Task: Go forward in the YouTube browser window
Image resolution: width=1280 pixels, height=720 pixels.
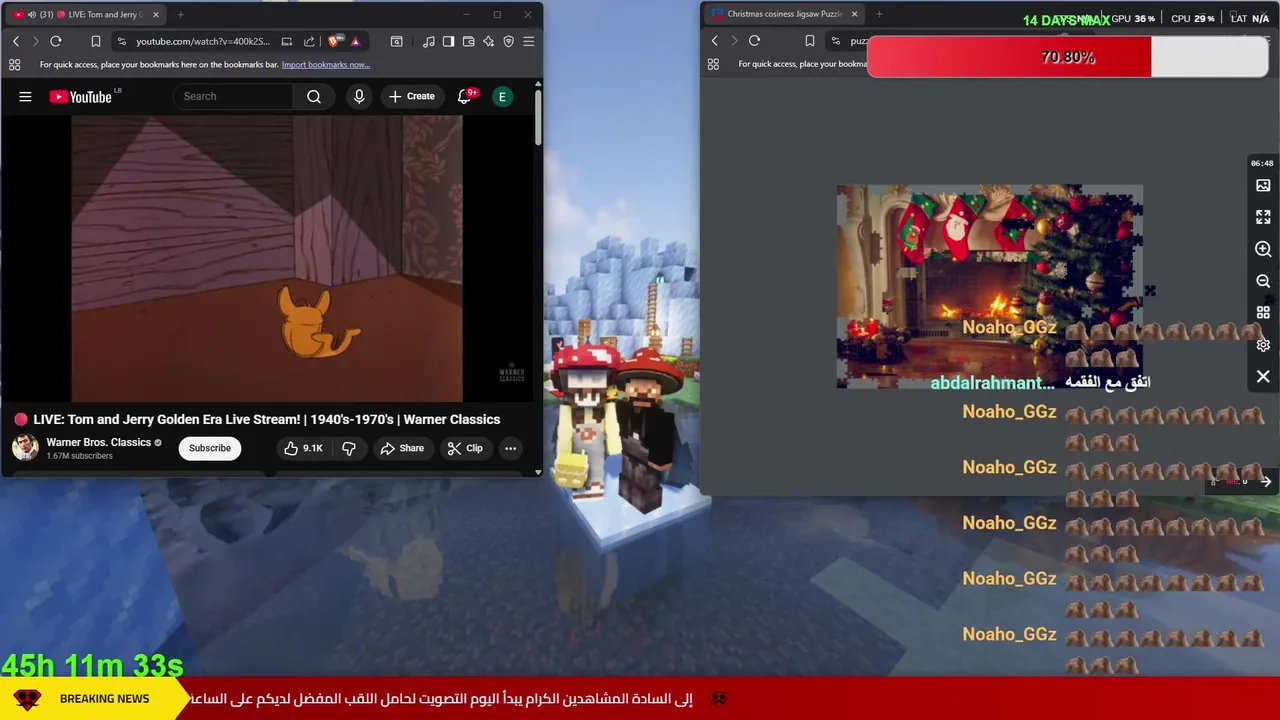Action: pos(35,41)
